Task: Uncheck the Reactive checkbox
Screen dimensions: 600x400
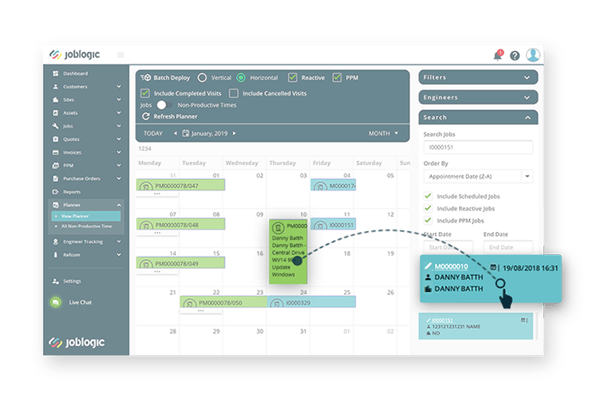Action: tap(292, 77)
